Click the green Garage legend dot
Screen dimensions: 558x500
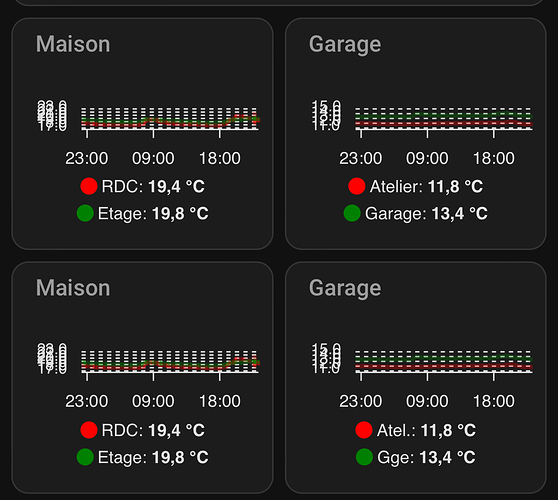pos(352,213)
